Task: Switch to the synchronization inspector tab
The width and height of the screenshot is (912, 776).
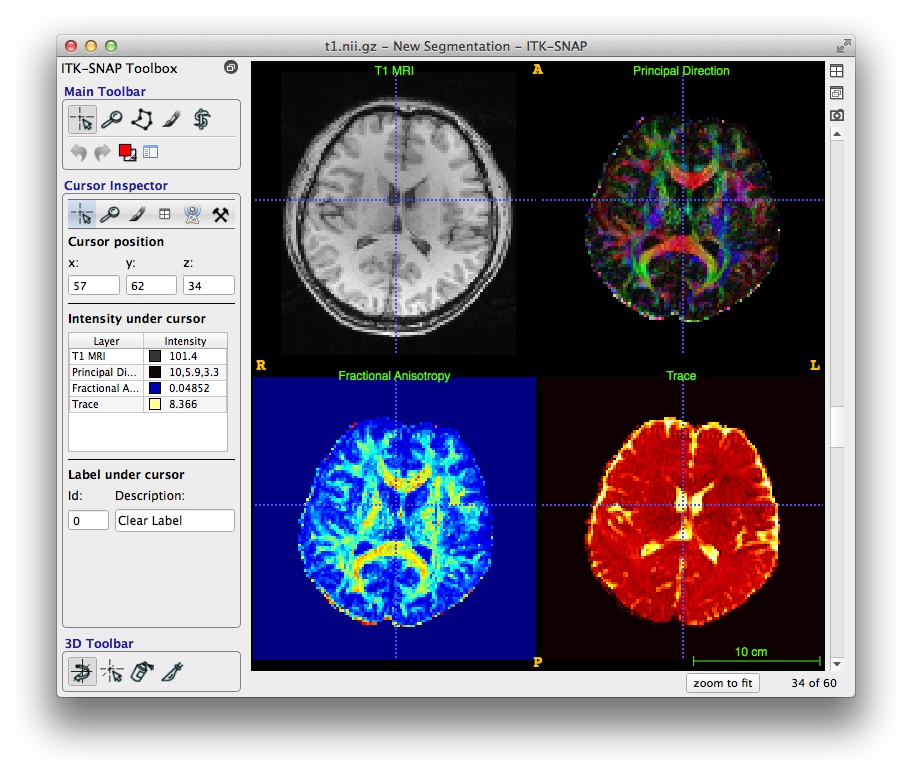Action: 192,214
